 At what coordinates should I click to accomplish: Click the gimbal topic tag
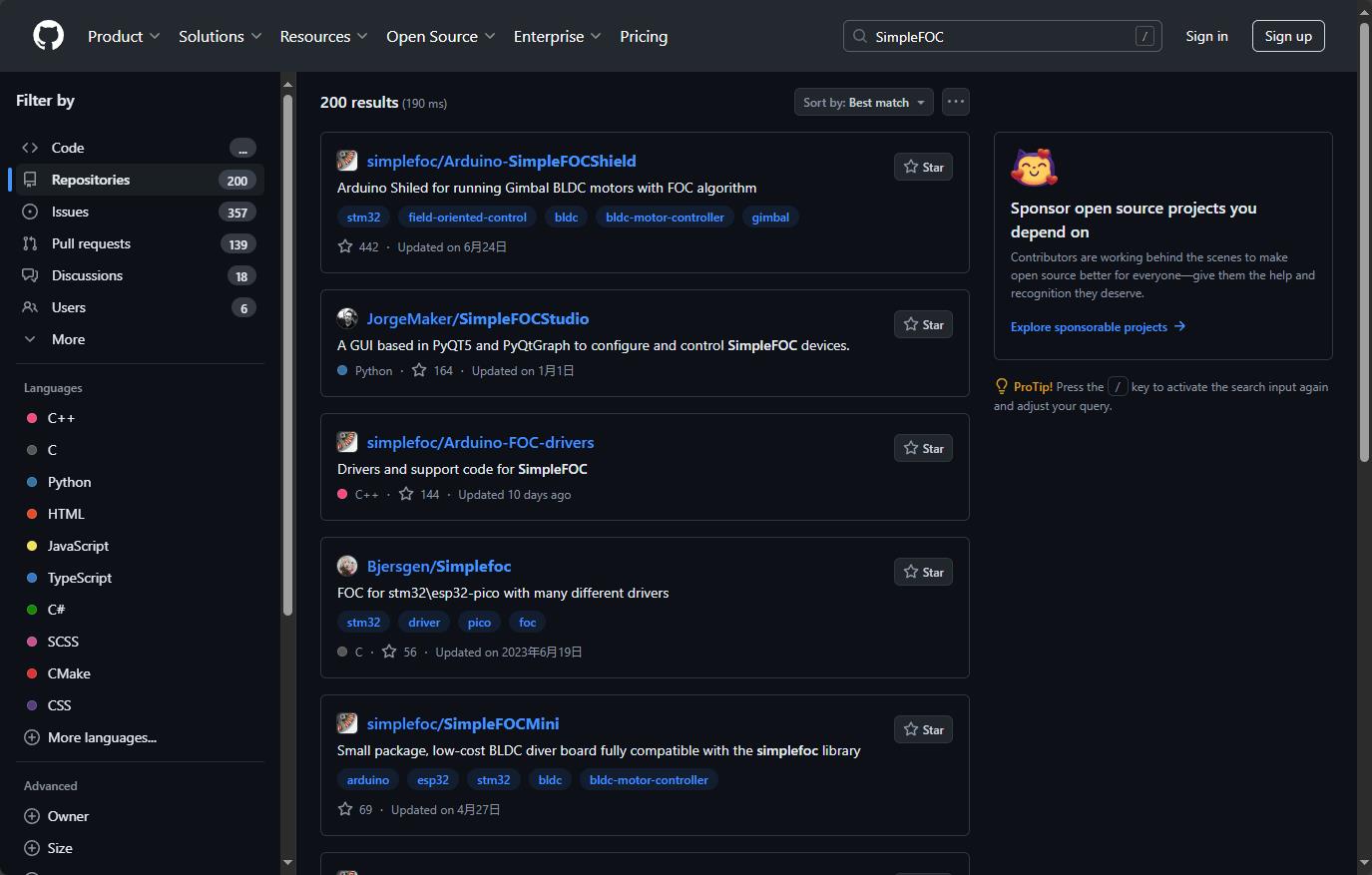coord(770,217)
